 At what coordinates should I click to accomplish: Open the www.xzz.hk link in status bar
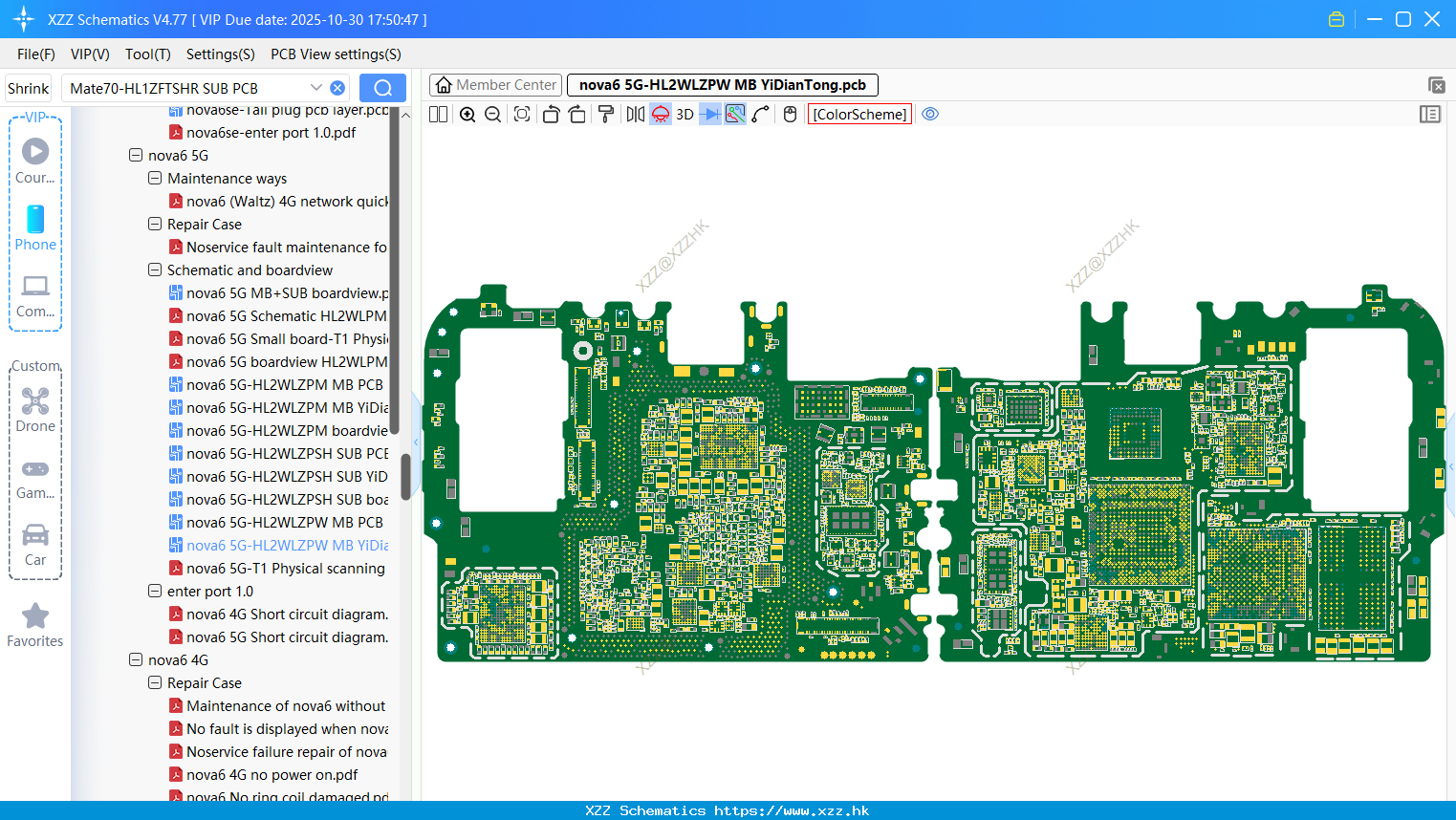792,810
